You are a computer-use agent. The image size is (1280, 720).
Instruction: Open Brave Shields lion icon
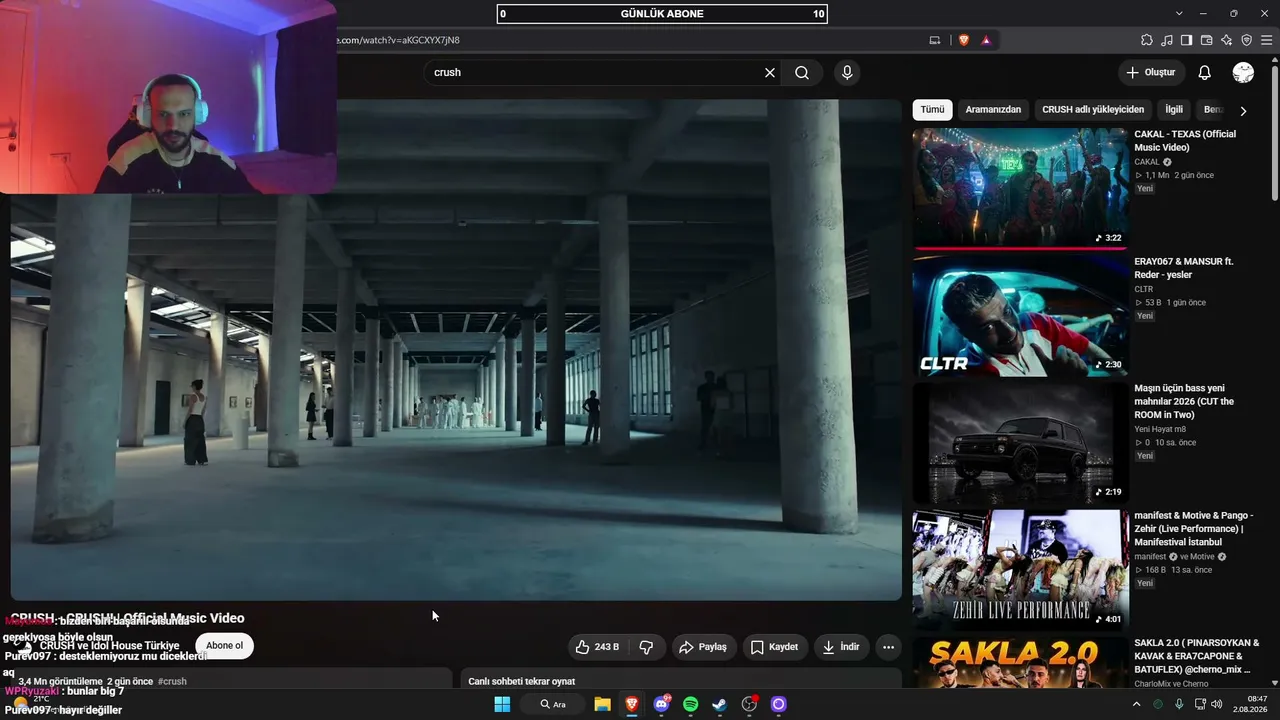964,40
